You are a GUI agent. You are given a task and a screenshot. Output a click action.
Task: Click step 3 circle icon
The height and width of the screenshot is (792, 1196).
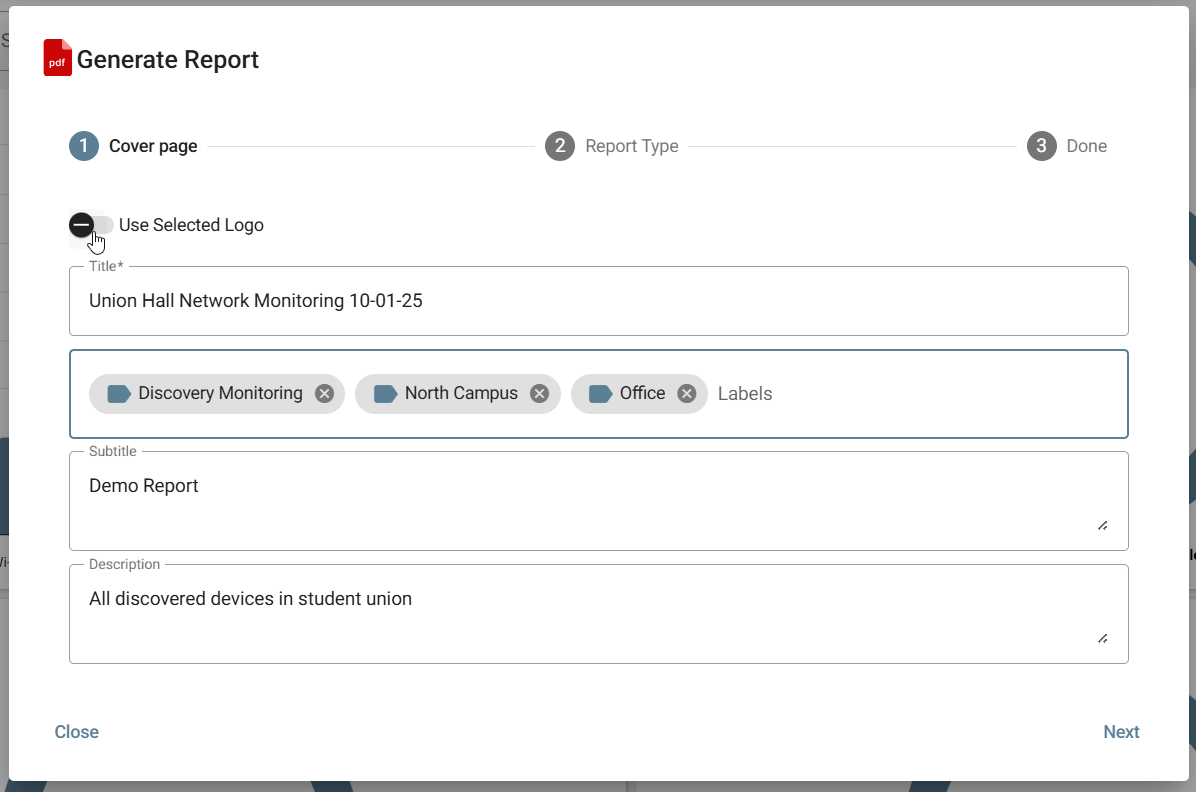[1041, 146]
